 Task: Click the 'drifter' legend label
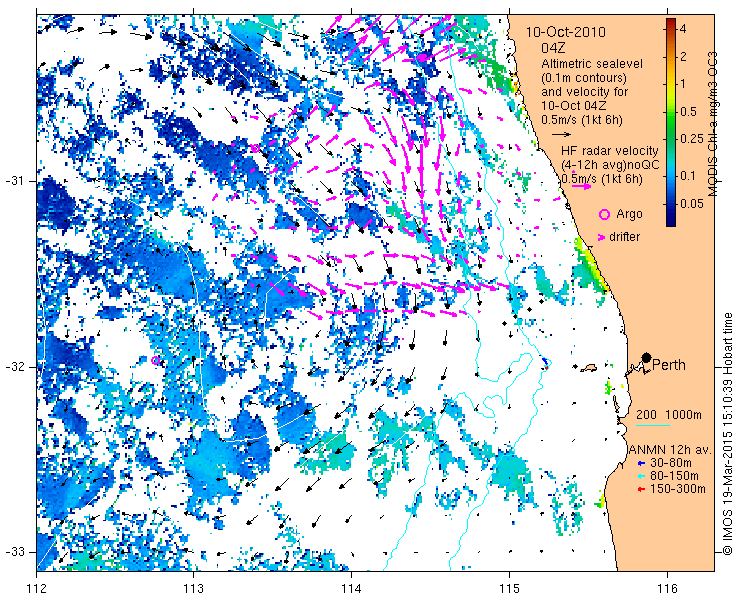[624, 237]
